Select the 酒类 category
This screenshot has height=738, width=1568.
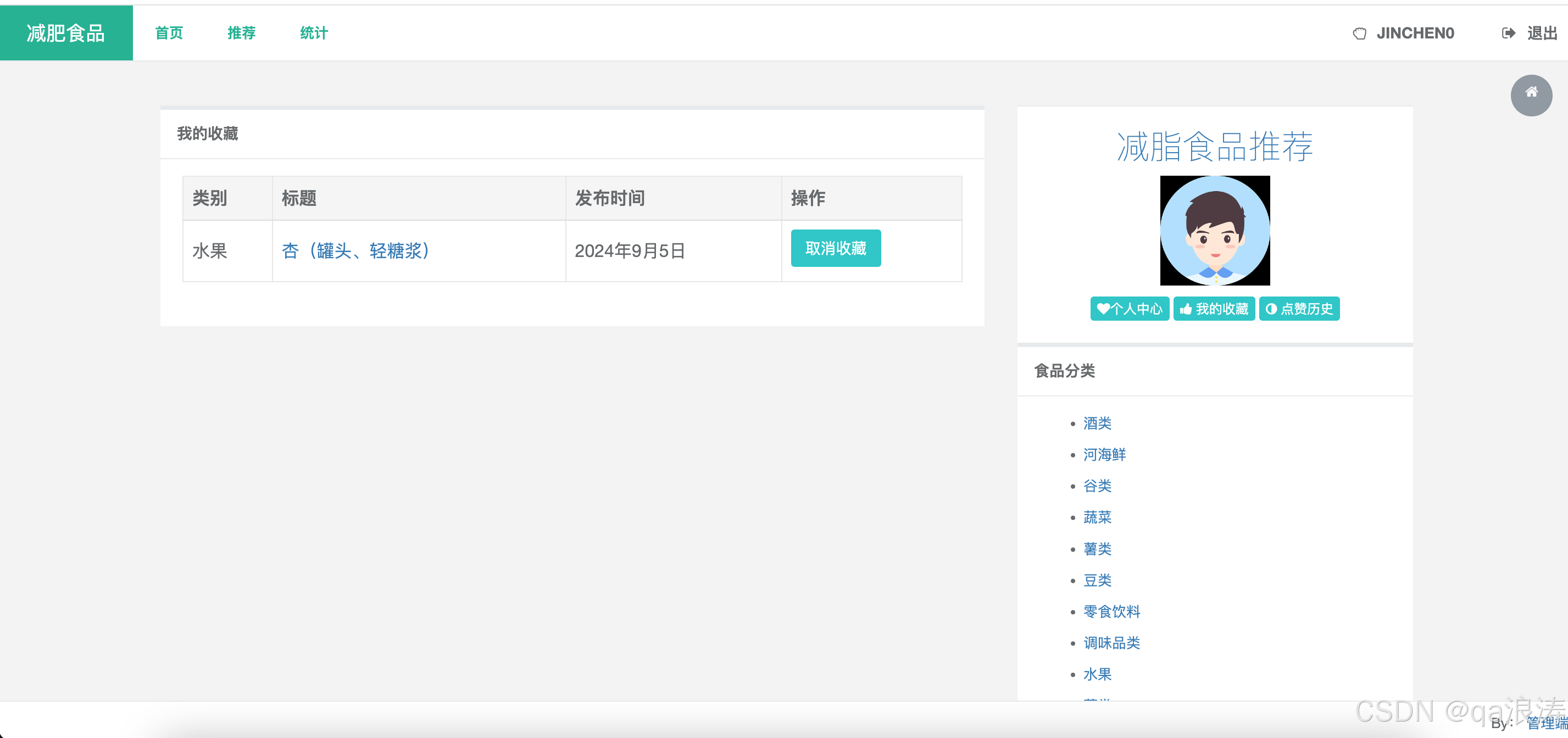tap(1097, 423)
